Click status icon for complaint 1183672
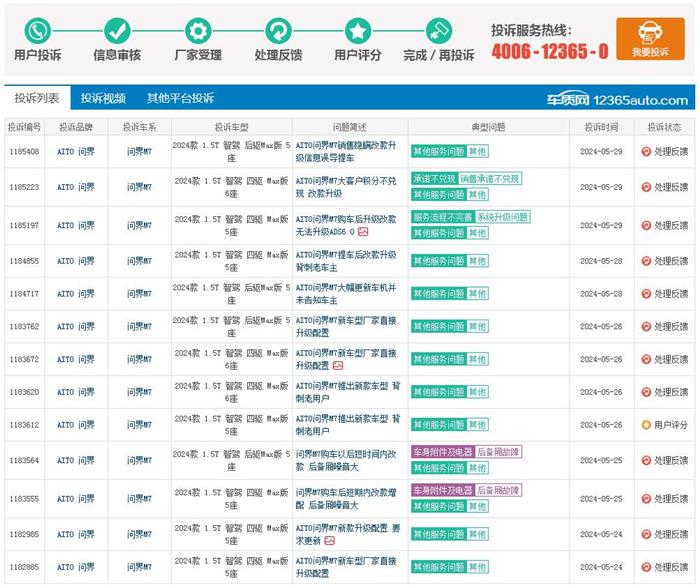 coord(646,359)
